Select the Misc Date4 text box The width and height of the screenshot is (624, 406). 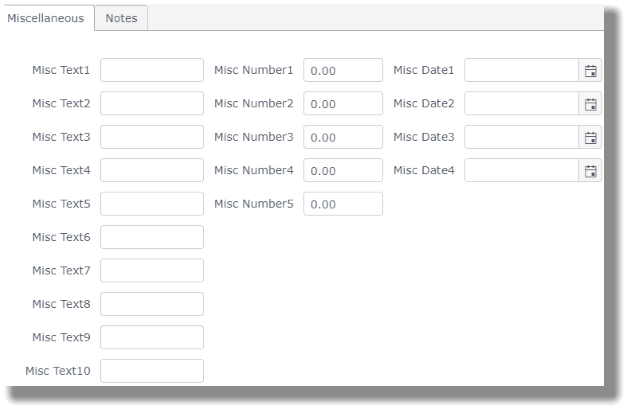pyautogui.click(x=521, y=170)
